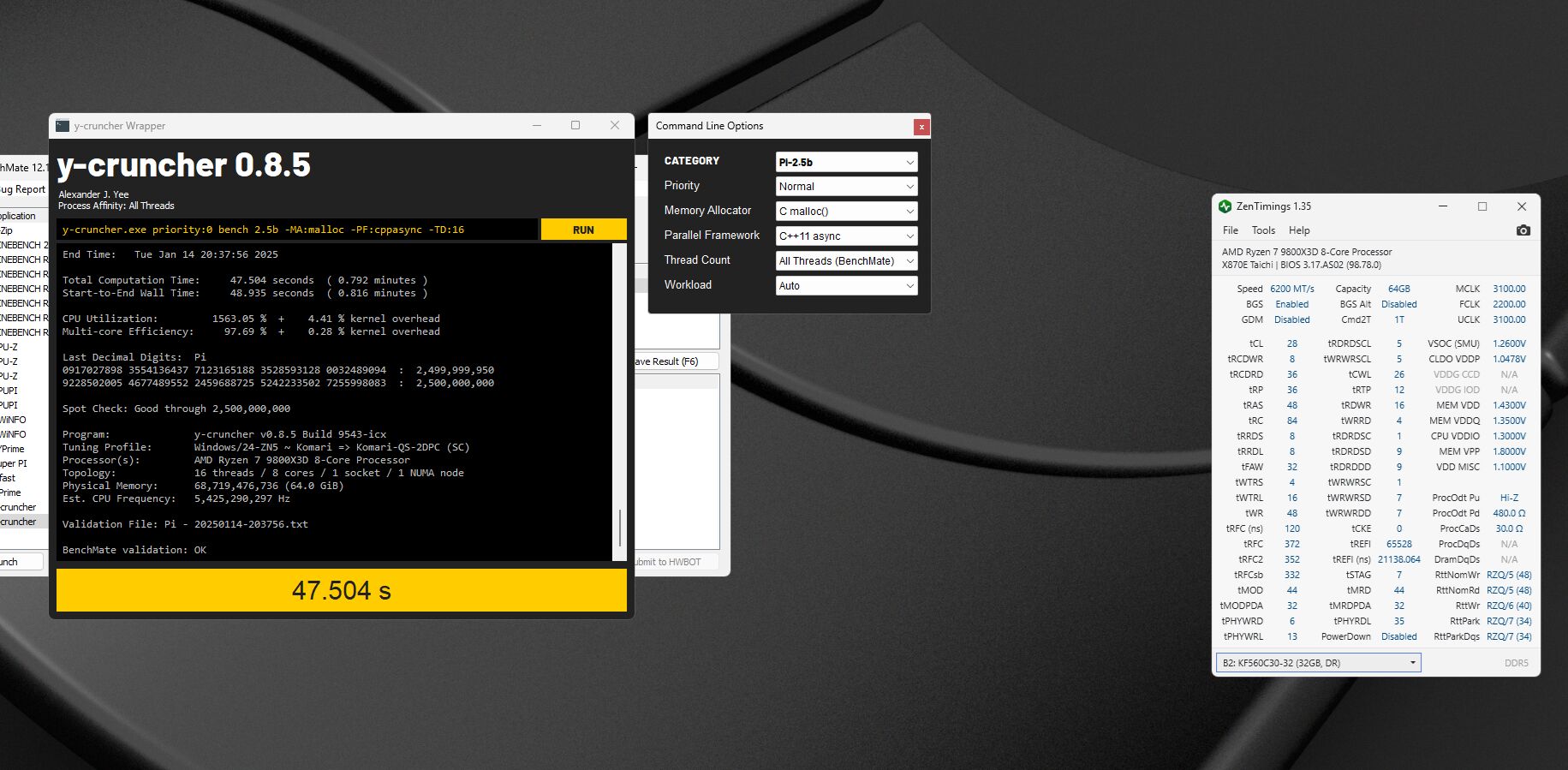Open the Workload Auto dropdown
The height and width of the screenshot is (770, 1568).
pyautogui.click(x=846, y=285)
